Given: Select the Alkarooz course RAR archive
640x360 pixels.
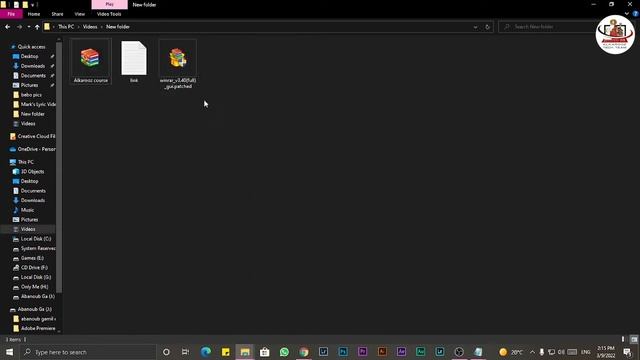Looking at the screenshot, I should 91,61.
